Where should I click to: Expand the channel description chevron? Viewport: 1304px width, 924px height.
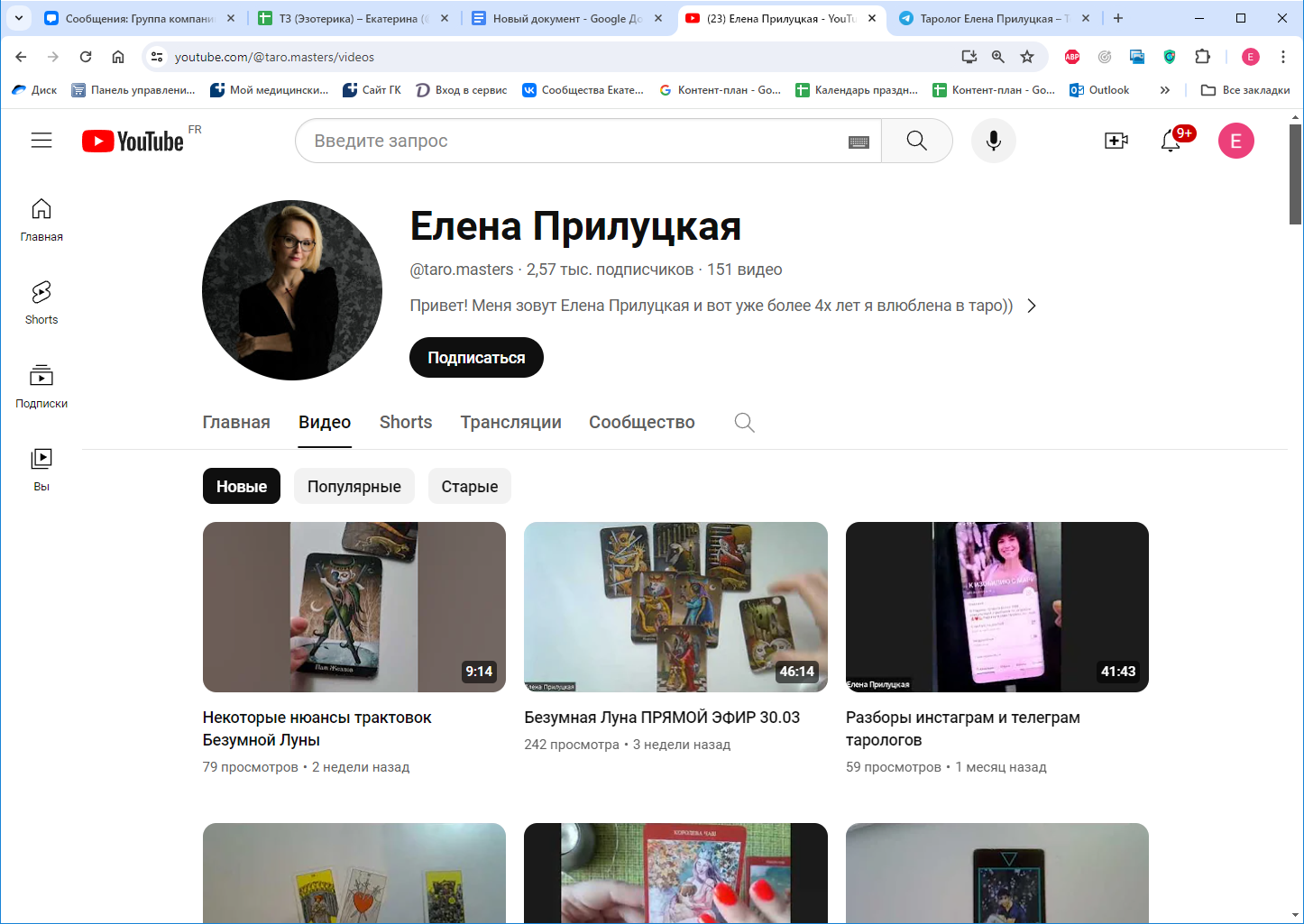click(x=1032, y=306)
